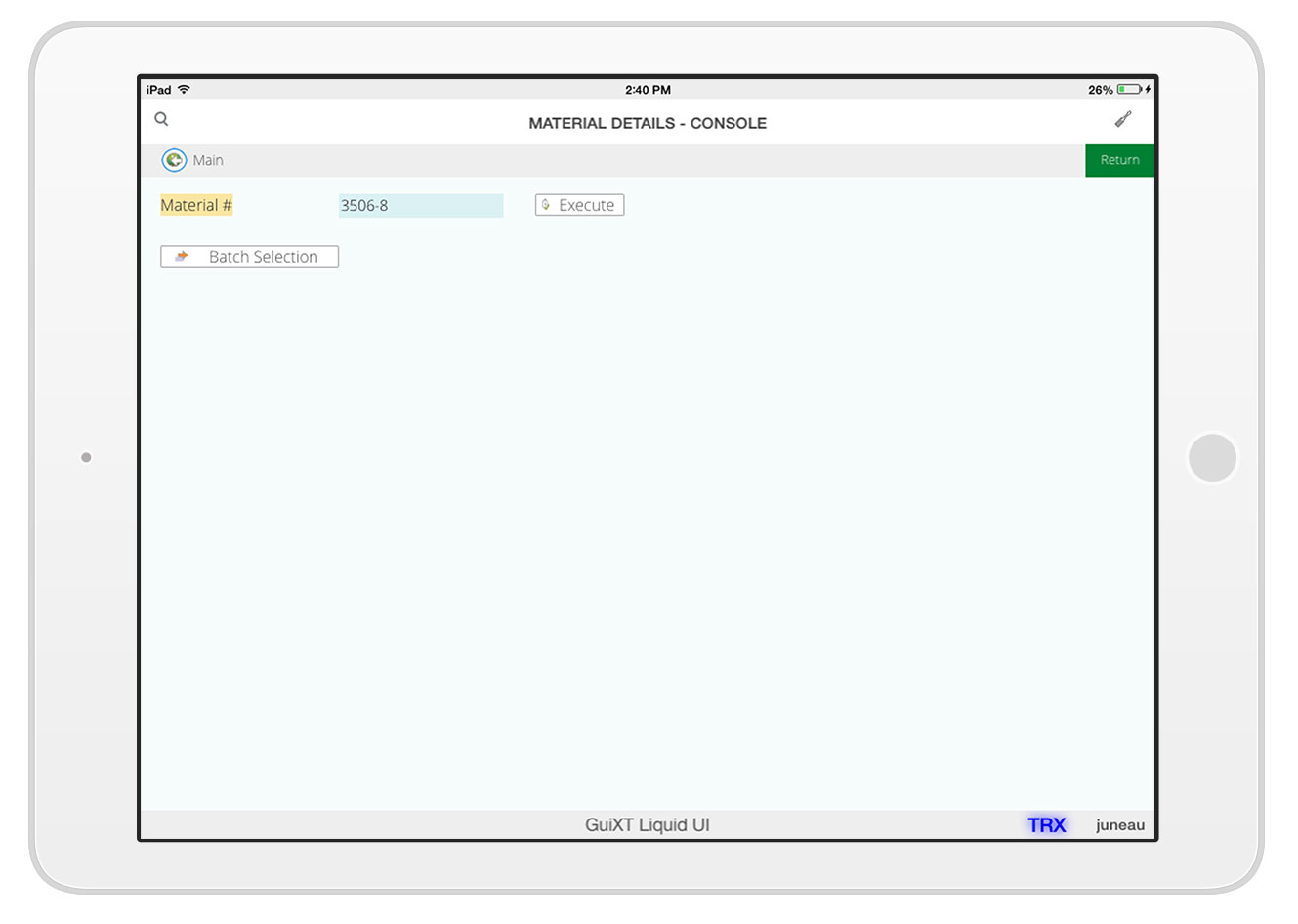Click the green Return button

pyautogui.click(x=1119, y=160)
